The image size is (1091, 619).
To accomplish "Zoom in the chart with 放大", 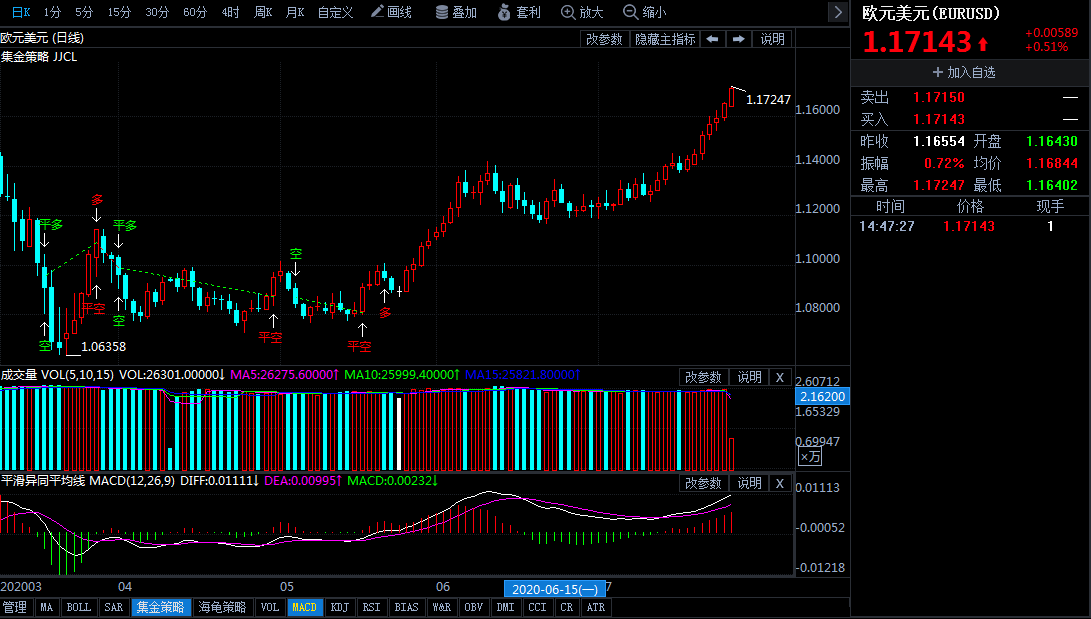I will coord(583,12).
